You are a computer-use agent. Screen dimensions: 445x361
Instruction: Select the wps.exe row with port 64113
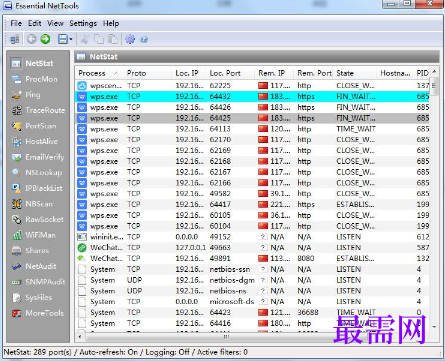[253, 129]
